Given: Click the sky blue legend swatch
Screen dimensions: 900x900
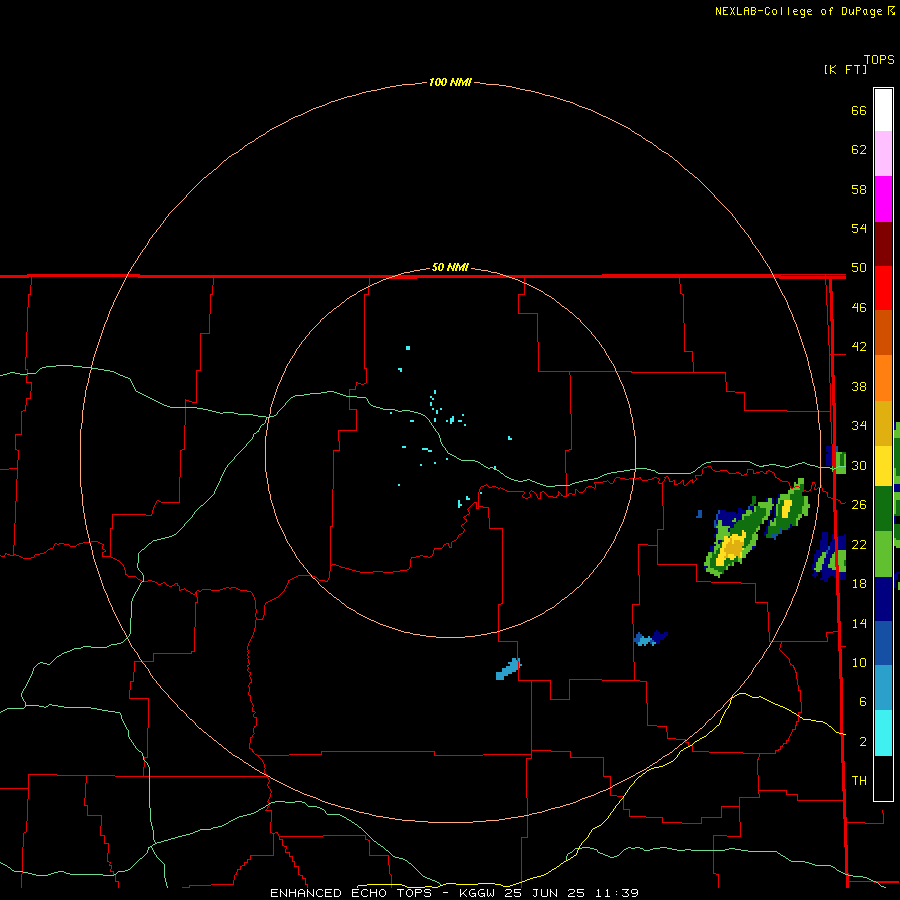Looking at the screenshot, I should click(883, 688).
